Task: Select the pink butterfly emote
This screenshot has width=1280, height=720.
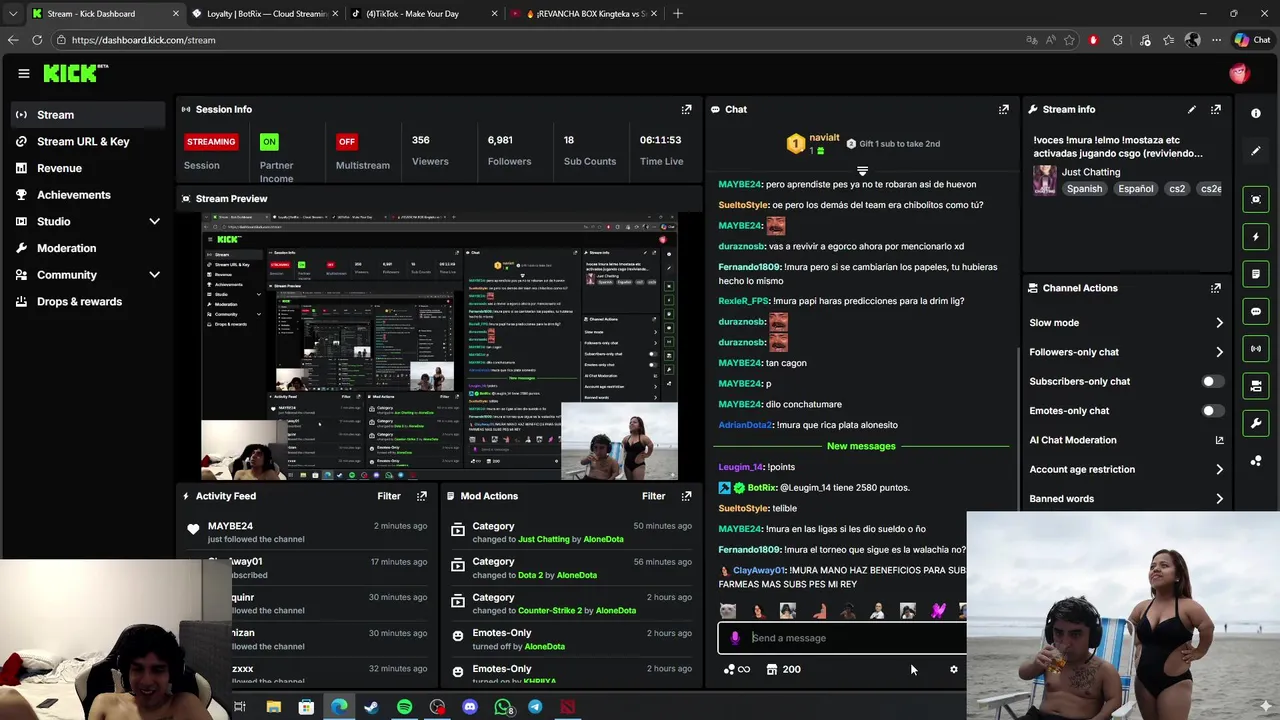Action: [x=938, y=611]
